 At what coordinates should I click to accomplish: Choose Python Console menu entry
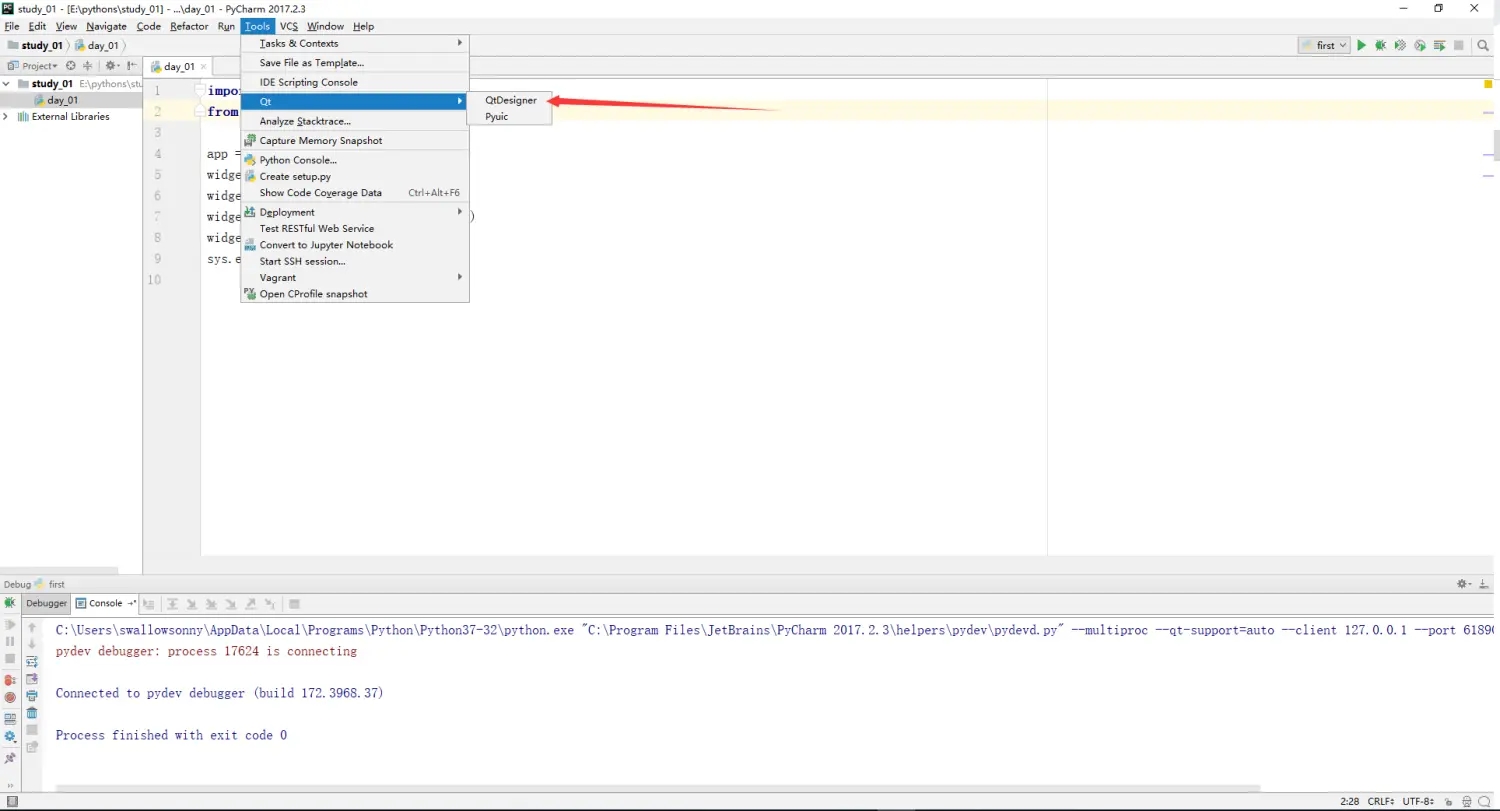click(x=355, y=160)
